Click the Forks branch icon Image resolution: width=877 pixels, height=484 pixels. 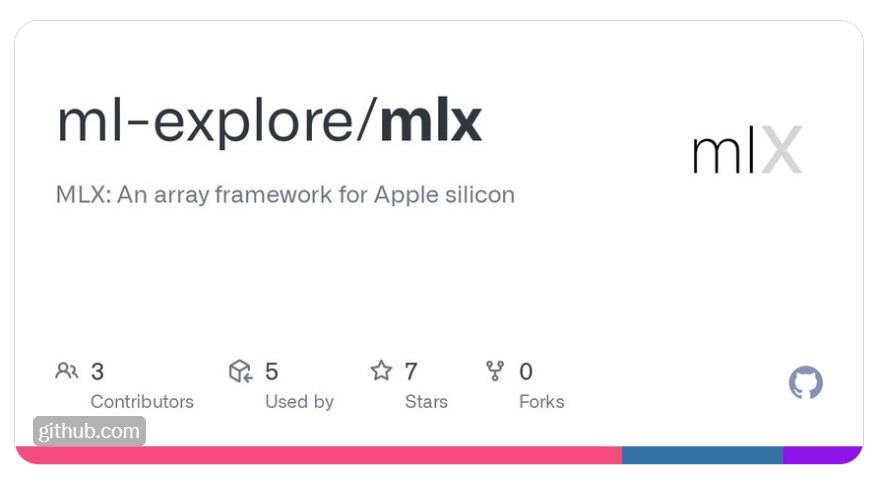click(495, 371)
